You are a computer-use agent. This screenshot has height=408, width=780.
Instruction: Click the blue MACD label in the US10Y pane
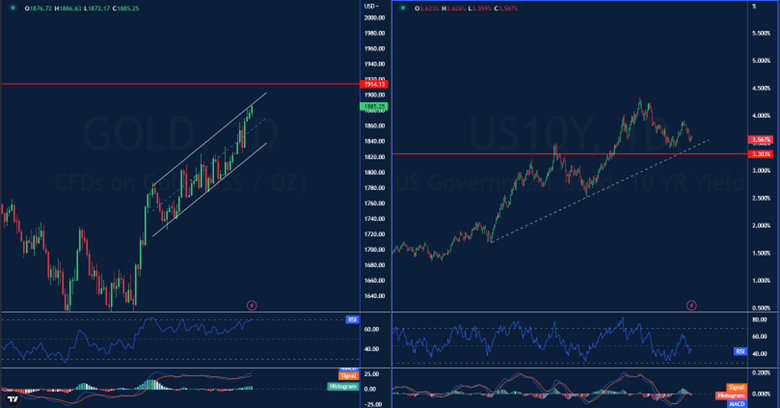tap(737, 404)
